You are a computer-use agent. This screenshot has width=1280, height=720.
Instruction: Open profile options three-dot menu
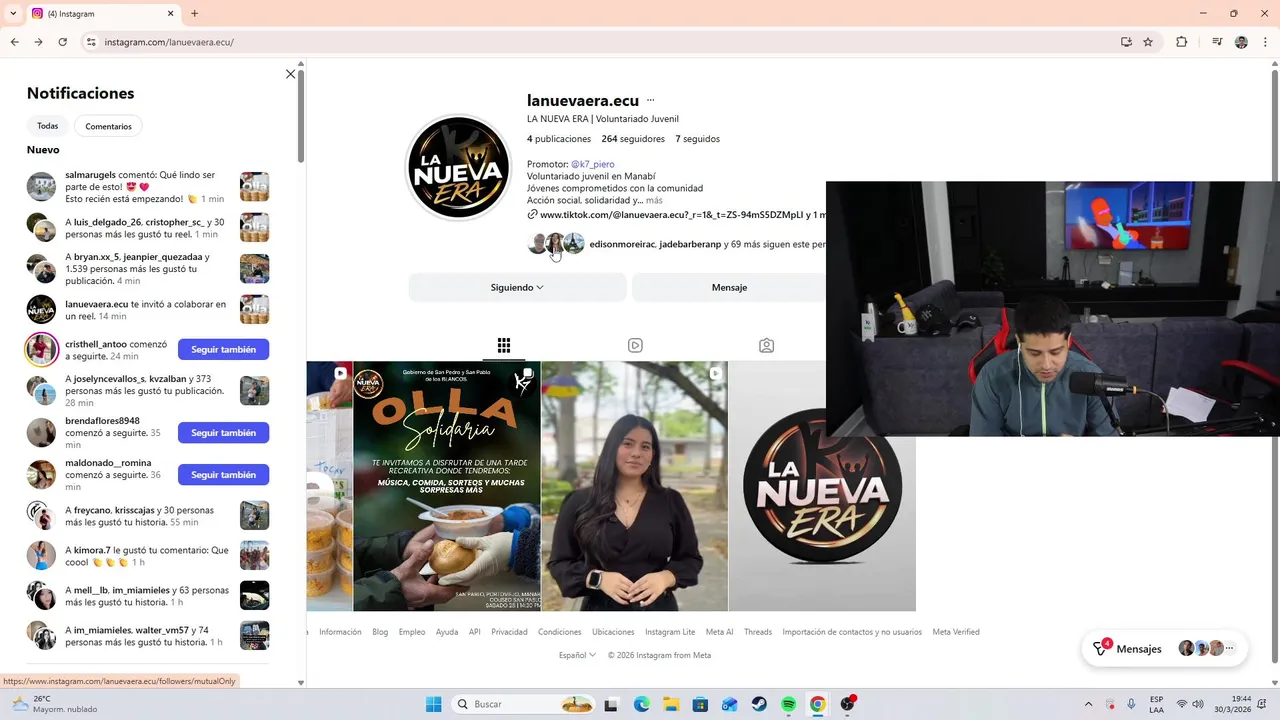(x=650, y=100)
